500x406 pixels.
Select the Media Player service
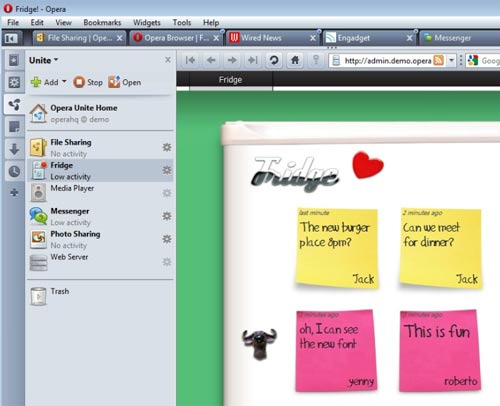tap(100, 193)
